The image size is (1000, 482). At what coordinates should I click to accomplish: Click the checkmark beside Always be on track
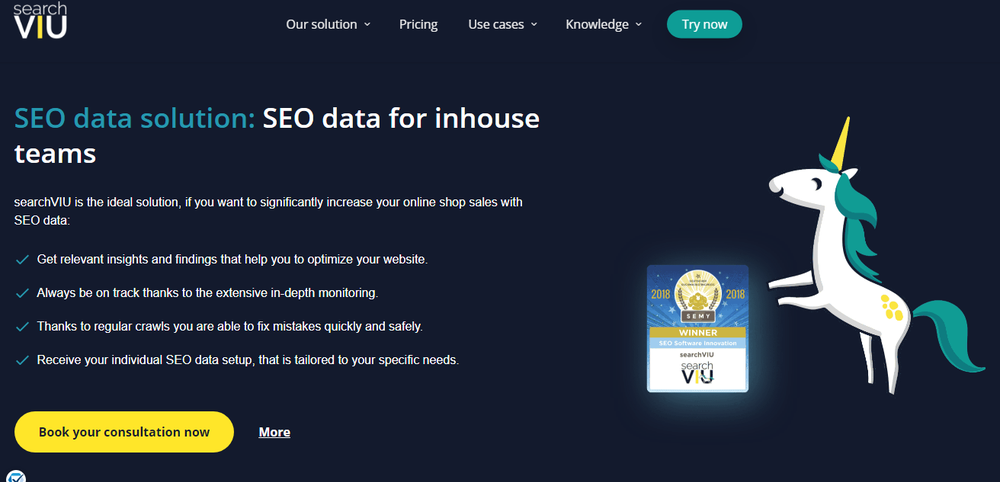tap(22, 293)
